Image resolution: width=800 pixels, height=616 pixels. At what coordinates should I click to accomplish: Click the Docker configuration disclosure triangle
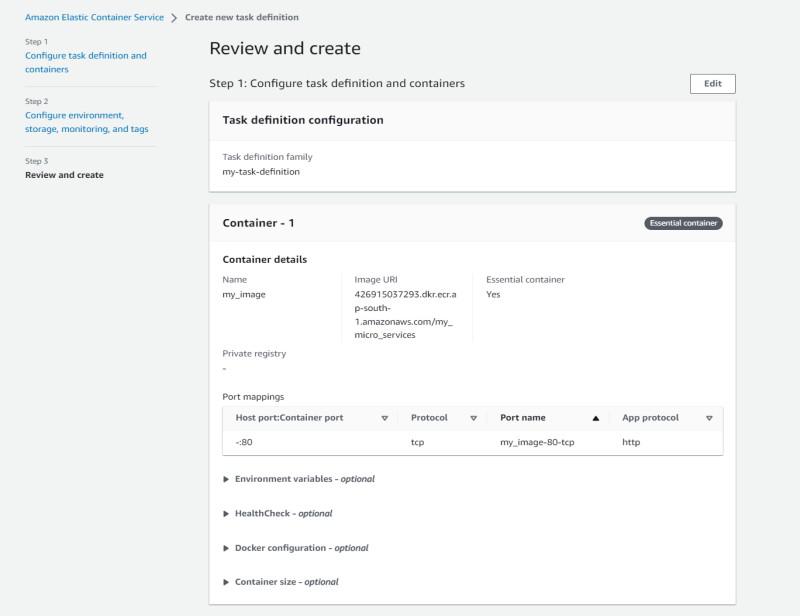(226, 548)
